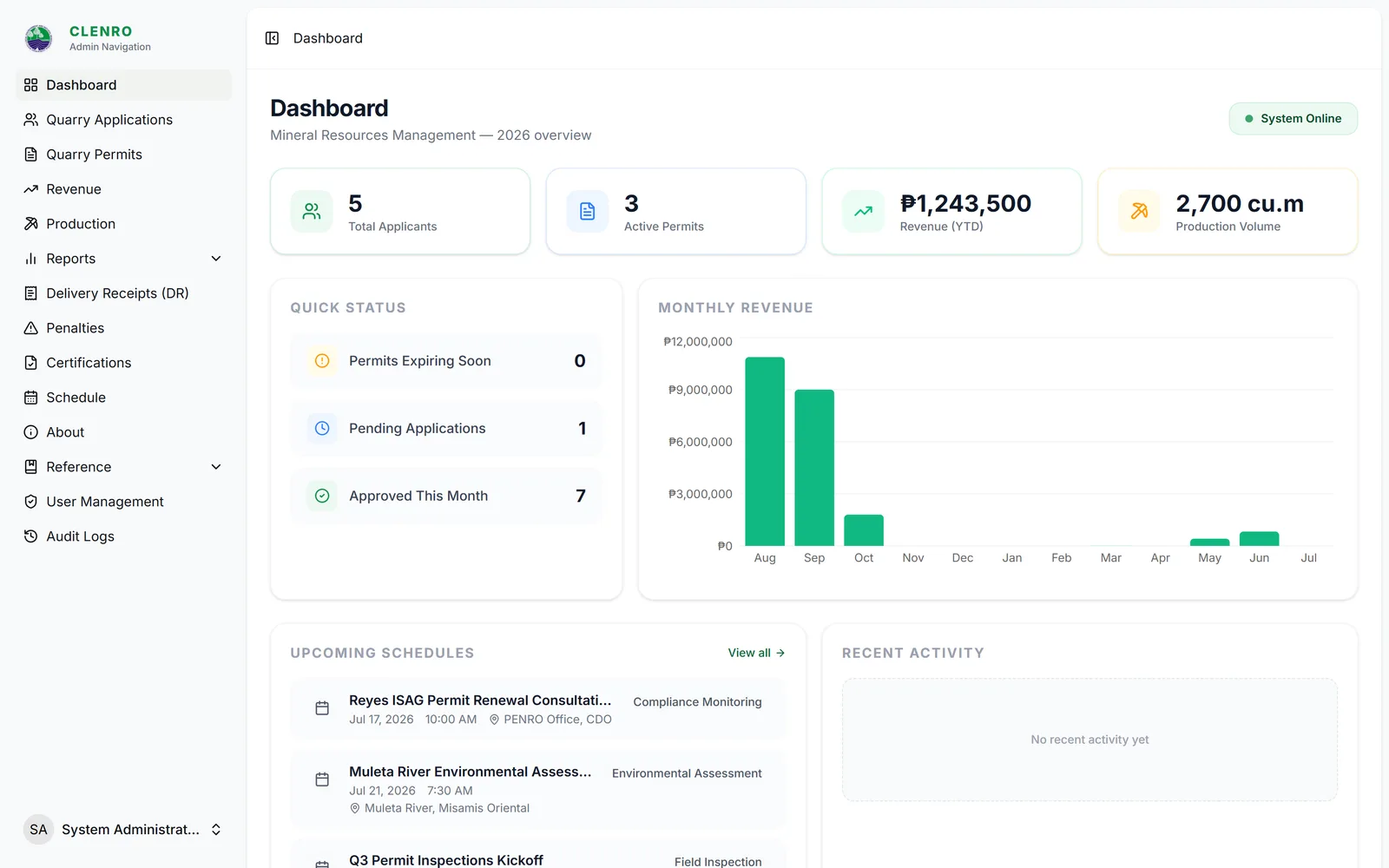Open the Reyes ISAG Permit Renewal schedule

[x=537, y=709]
